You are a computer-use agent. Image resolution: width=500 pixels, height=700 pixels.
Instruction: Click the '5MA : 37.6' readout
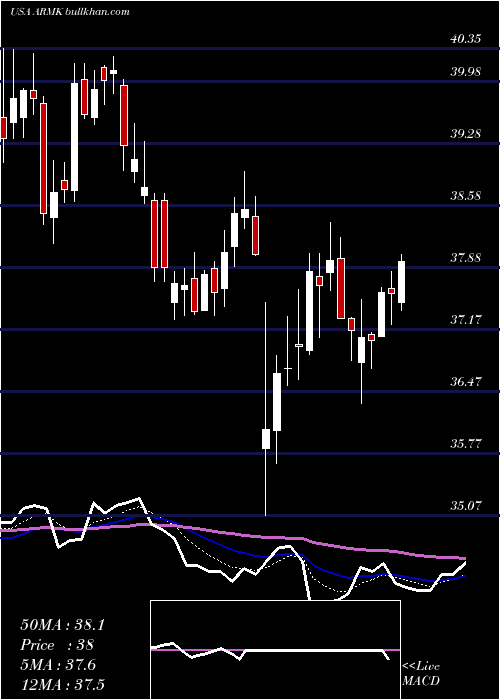click(x=58, y=665)
